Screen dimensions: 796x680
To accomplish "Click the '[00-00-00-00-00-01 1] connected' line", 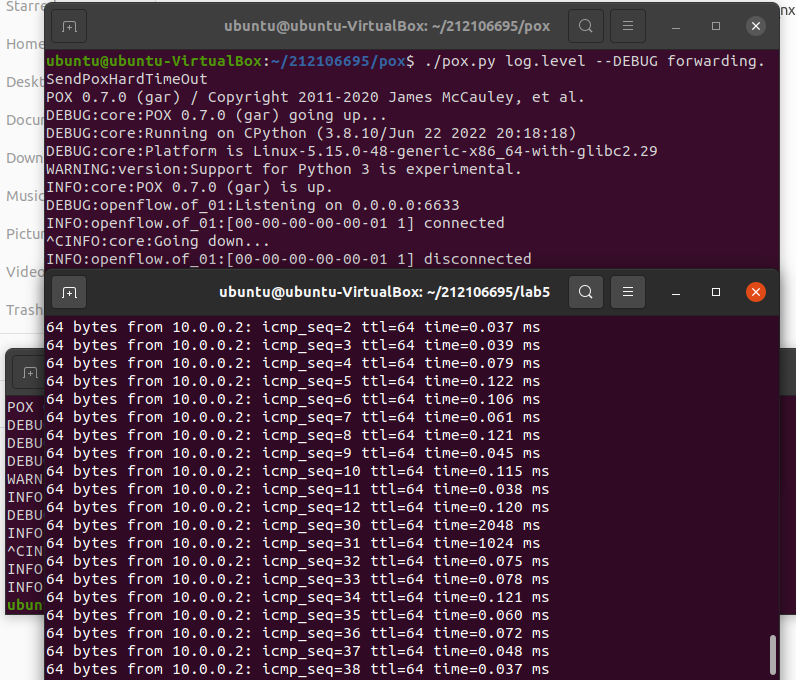I will click(275, 223).
